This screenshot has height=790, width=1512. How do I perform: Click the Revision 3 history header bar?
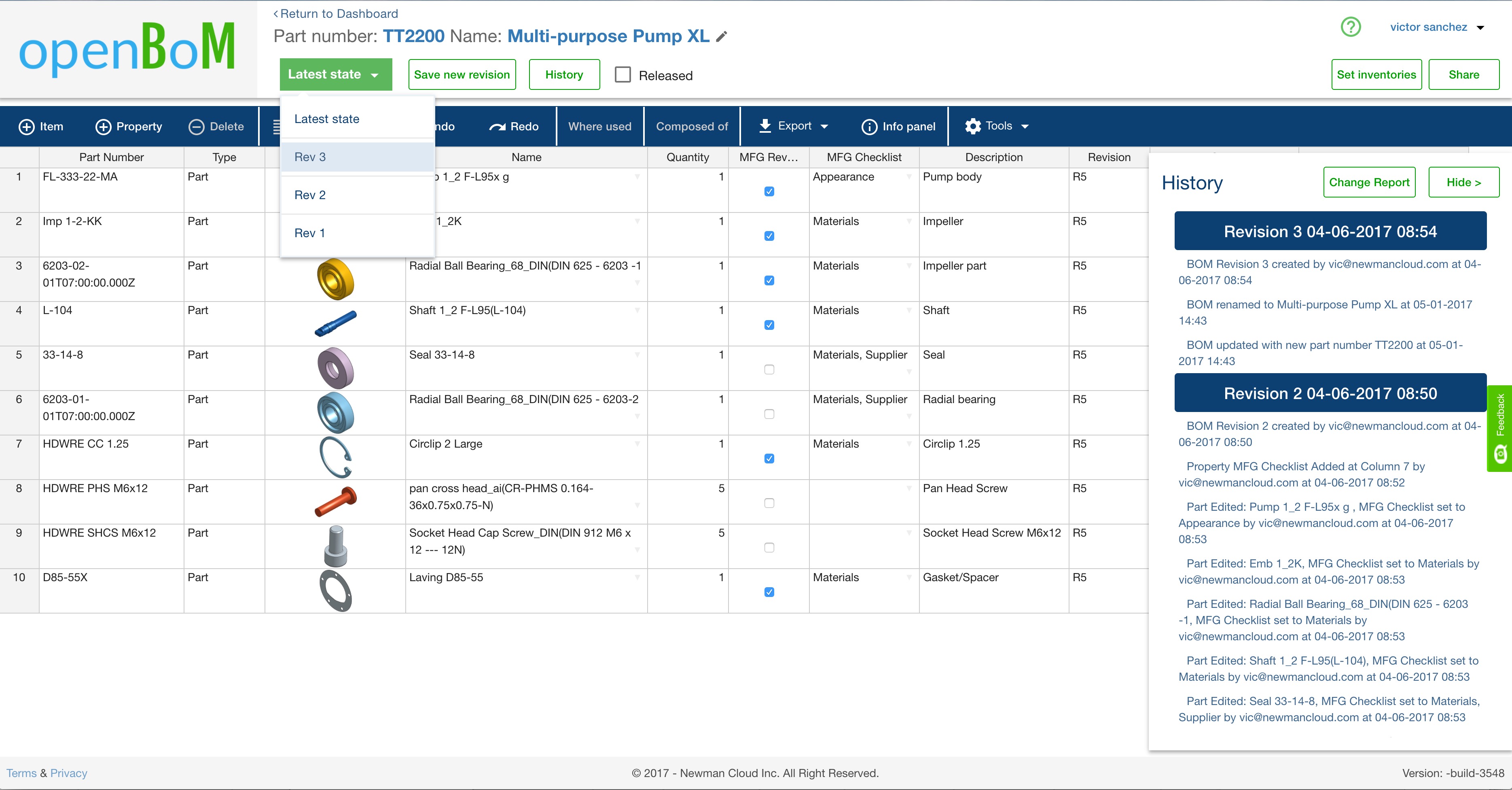(x=1330, y=231)
